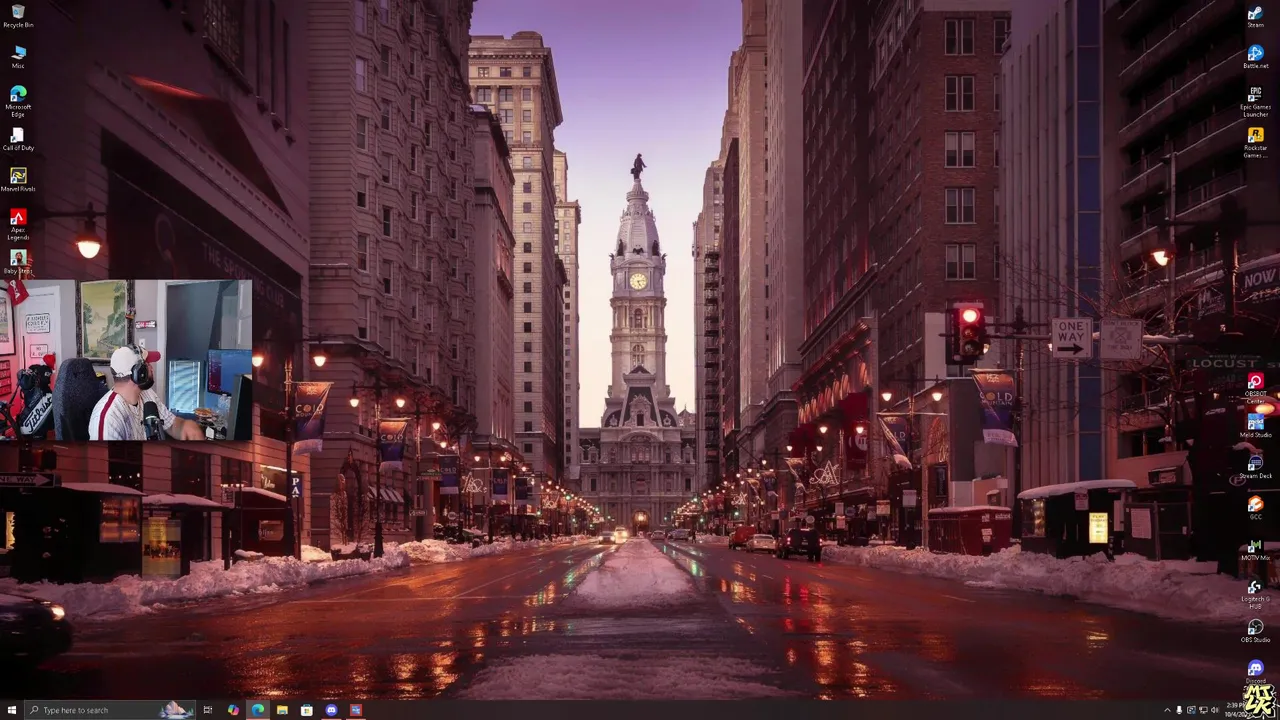Switch to Microsoft Edge in taskbar
Image resolution: width=1280 pixels, height=720 pixels.
[257, 710]
